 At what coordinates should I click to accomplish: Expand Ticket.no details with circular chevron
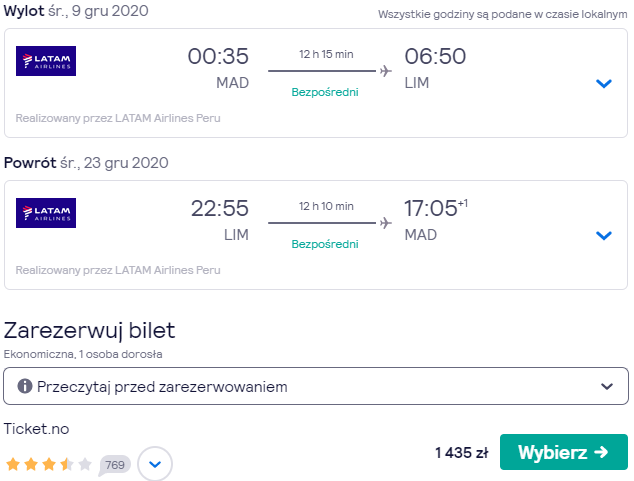(155, 464)
